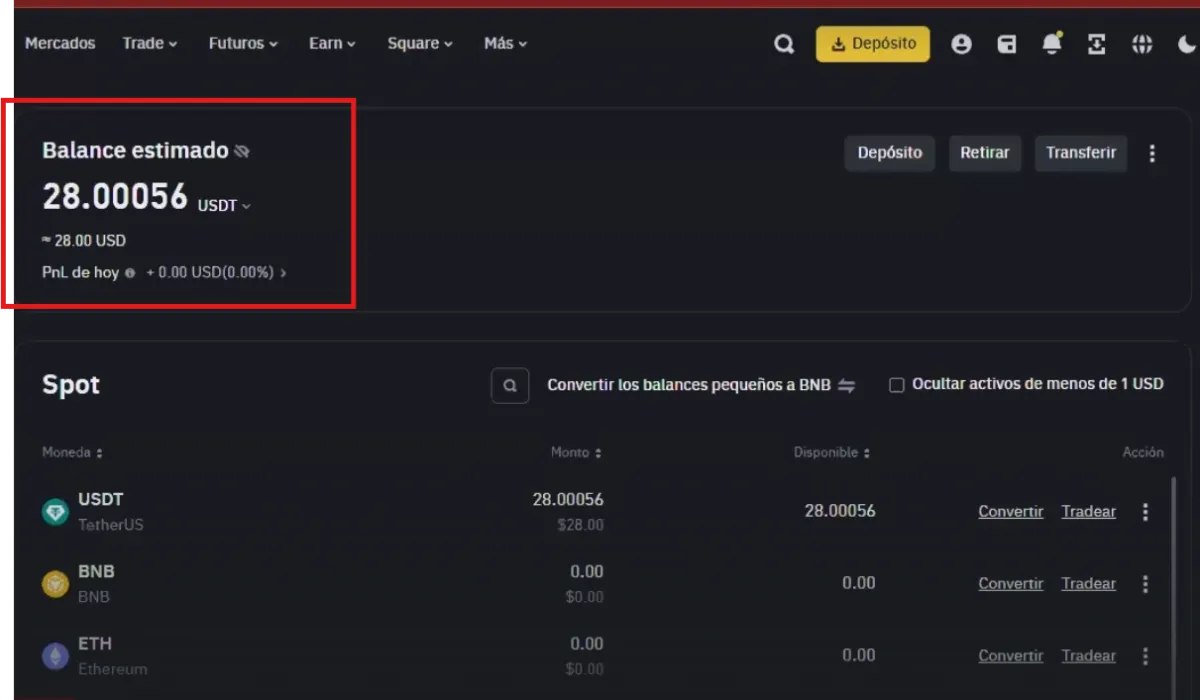
Task: Hide balance with the eye icon
Action: tap(242, 151)
